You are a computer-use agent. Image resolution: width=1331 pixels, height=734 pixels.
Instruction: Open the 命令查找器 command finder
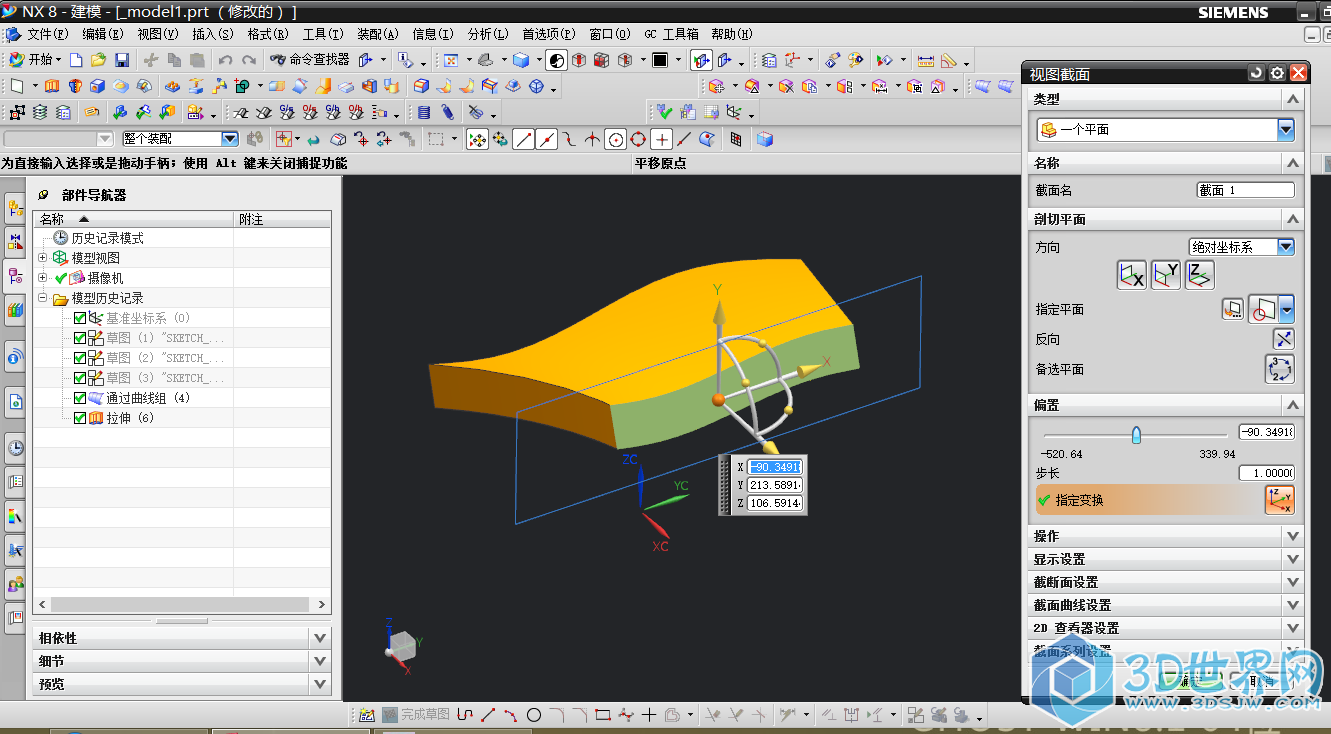coord(310,60)
